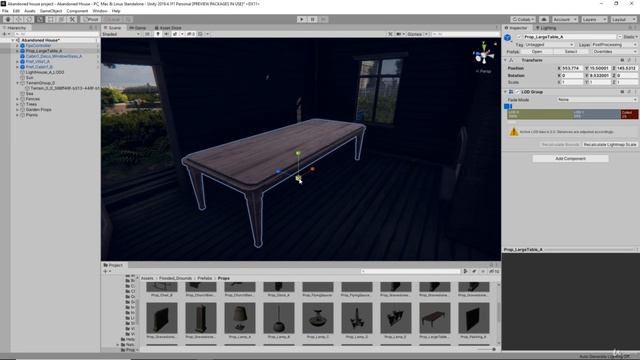
Task: Toggle 2D view in Scene toolbar
Action: click(x=147, y=34)
